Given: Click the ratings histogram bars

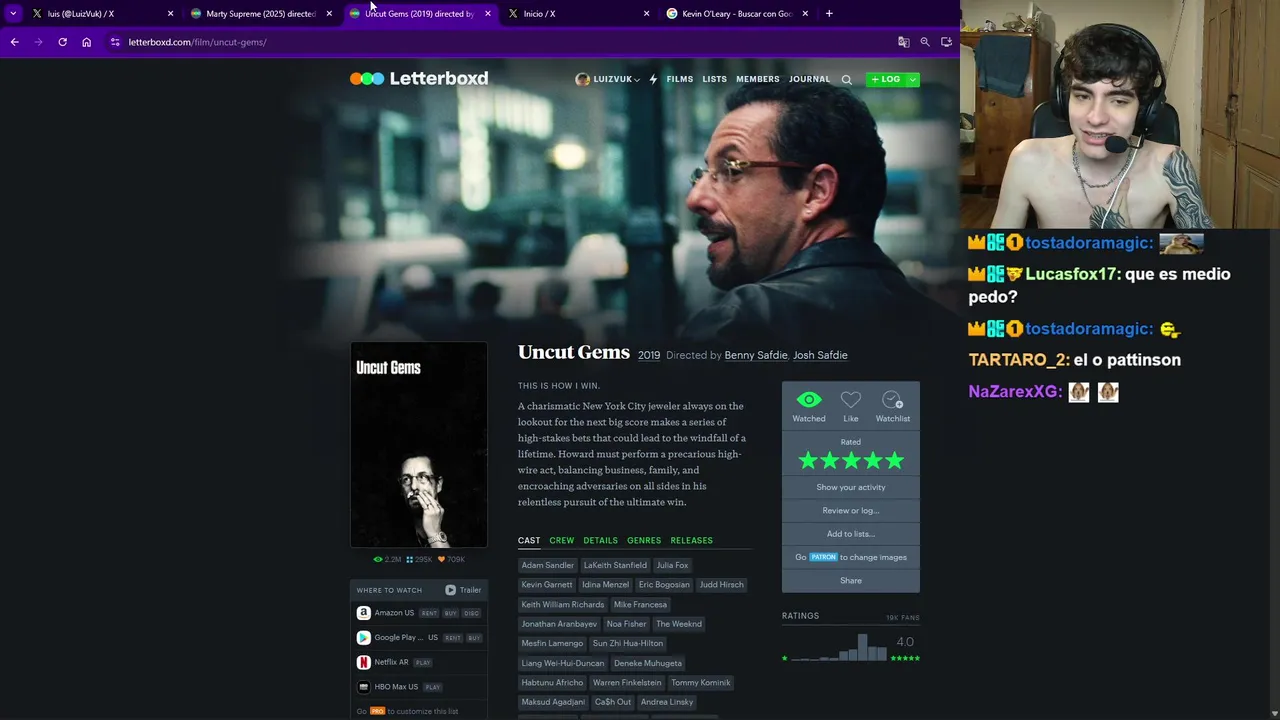Looking at the screenshot, I should pos(840,646).
